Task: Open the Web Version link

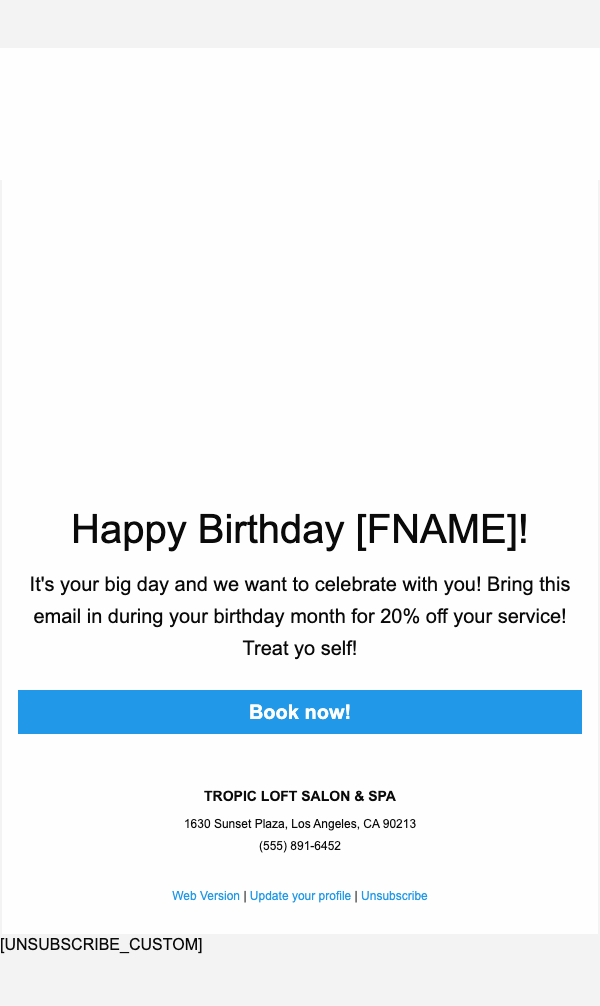Action: click(206, 896)
